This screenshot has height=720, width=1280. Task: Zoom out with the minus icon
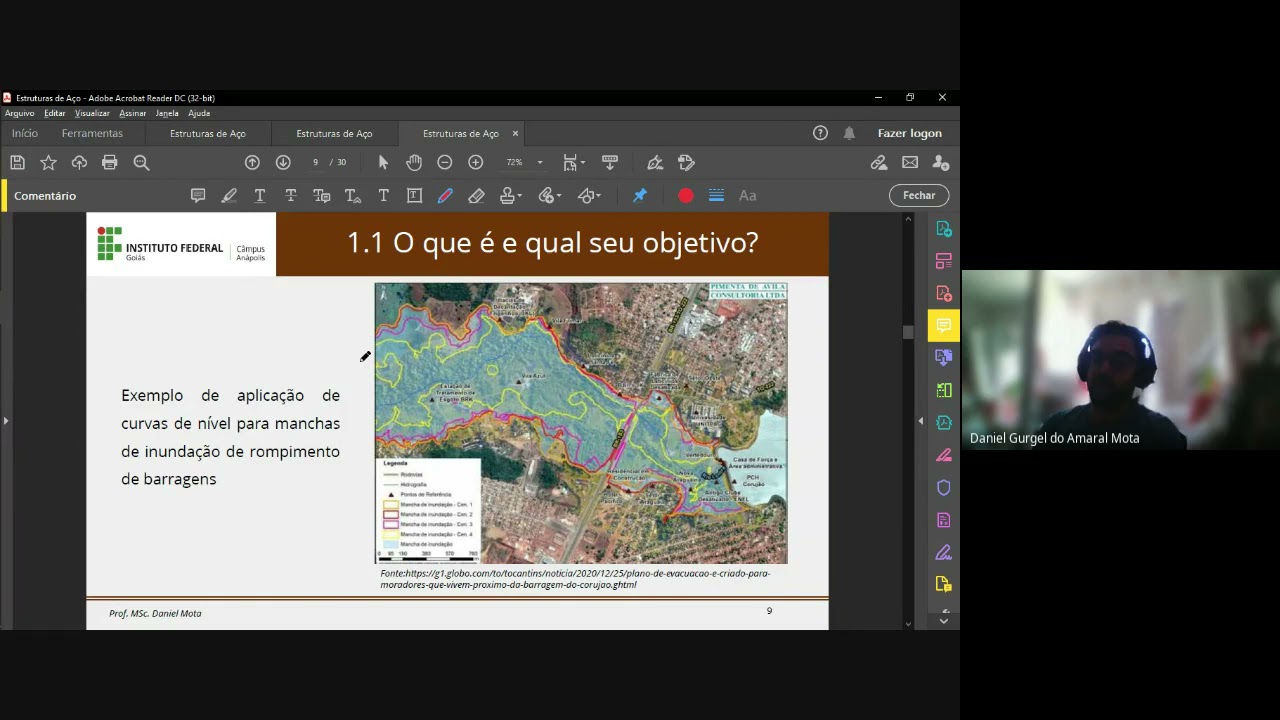(x=445, y=162)
